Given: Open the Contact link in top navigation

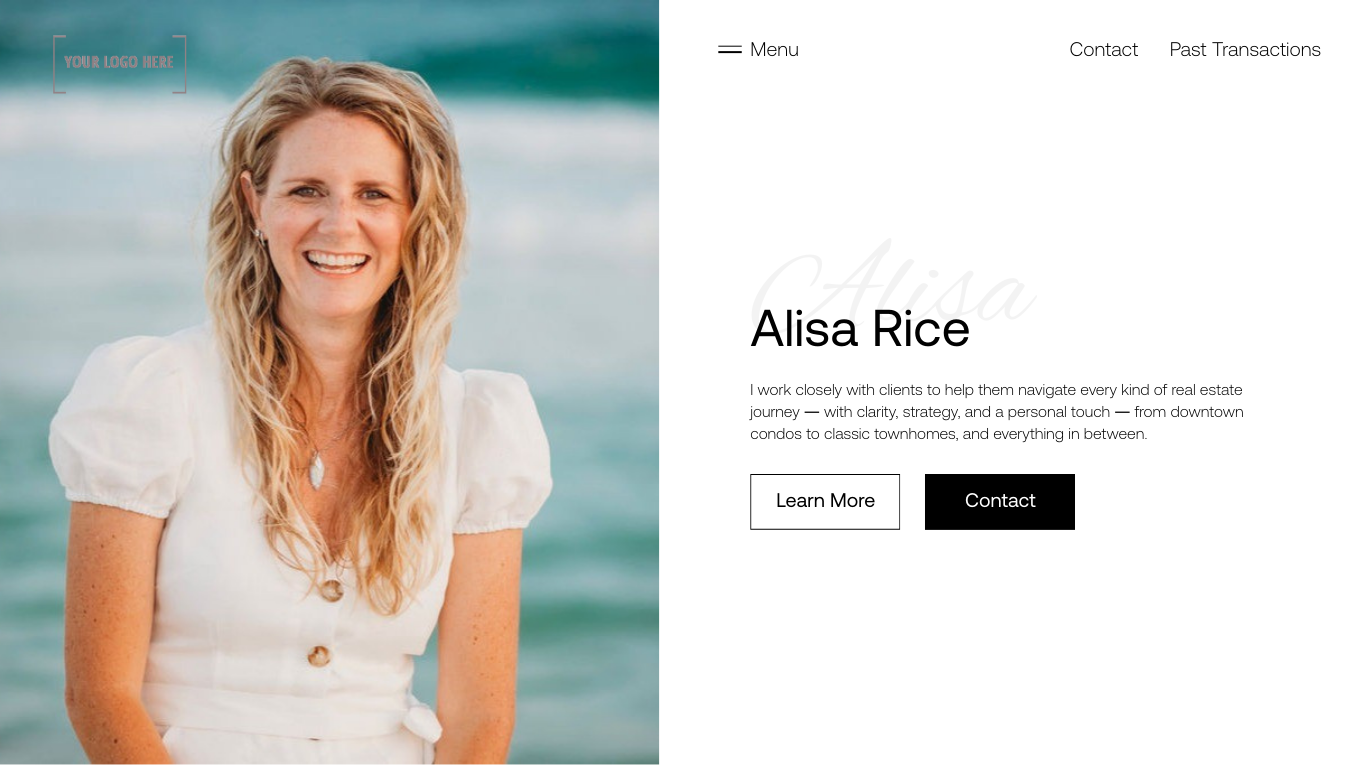Looking at the screenshot, I should 1103,49.
